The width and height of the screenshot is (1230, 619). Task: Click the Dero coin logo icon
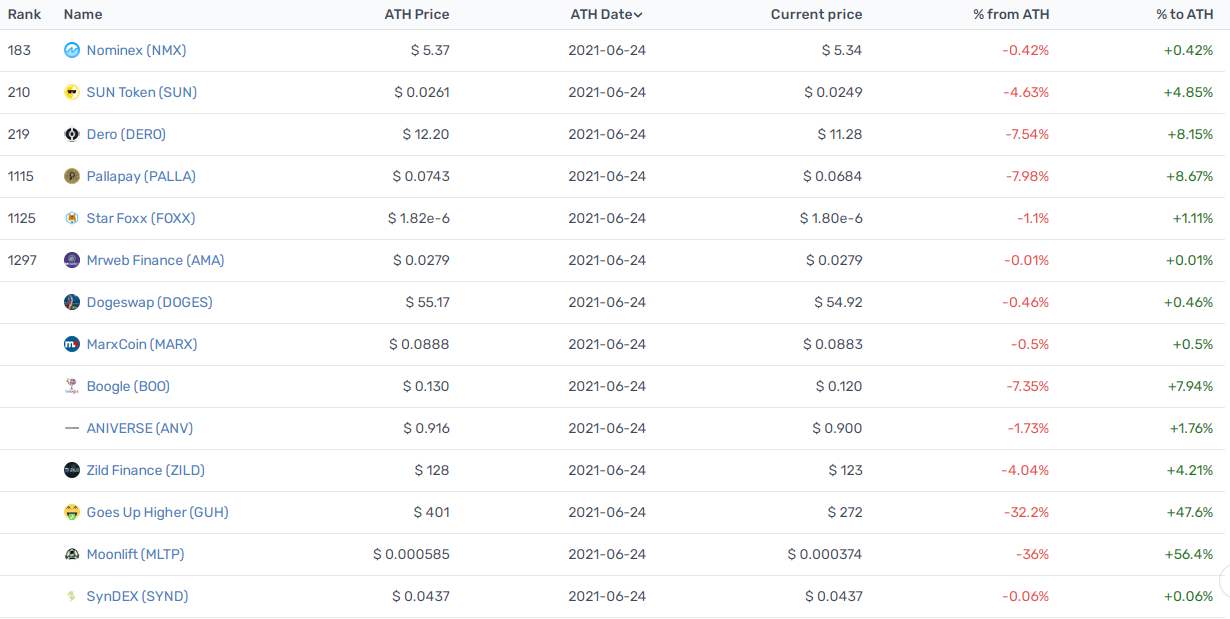tap(72, 134)
